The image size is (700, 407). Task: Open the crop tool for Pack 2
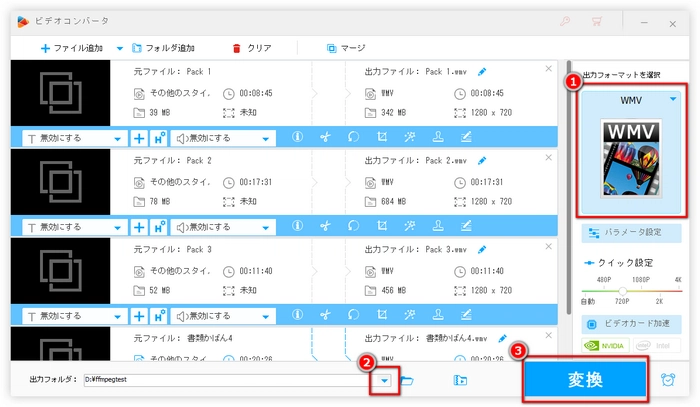tap(382, 226)
